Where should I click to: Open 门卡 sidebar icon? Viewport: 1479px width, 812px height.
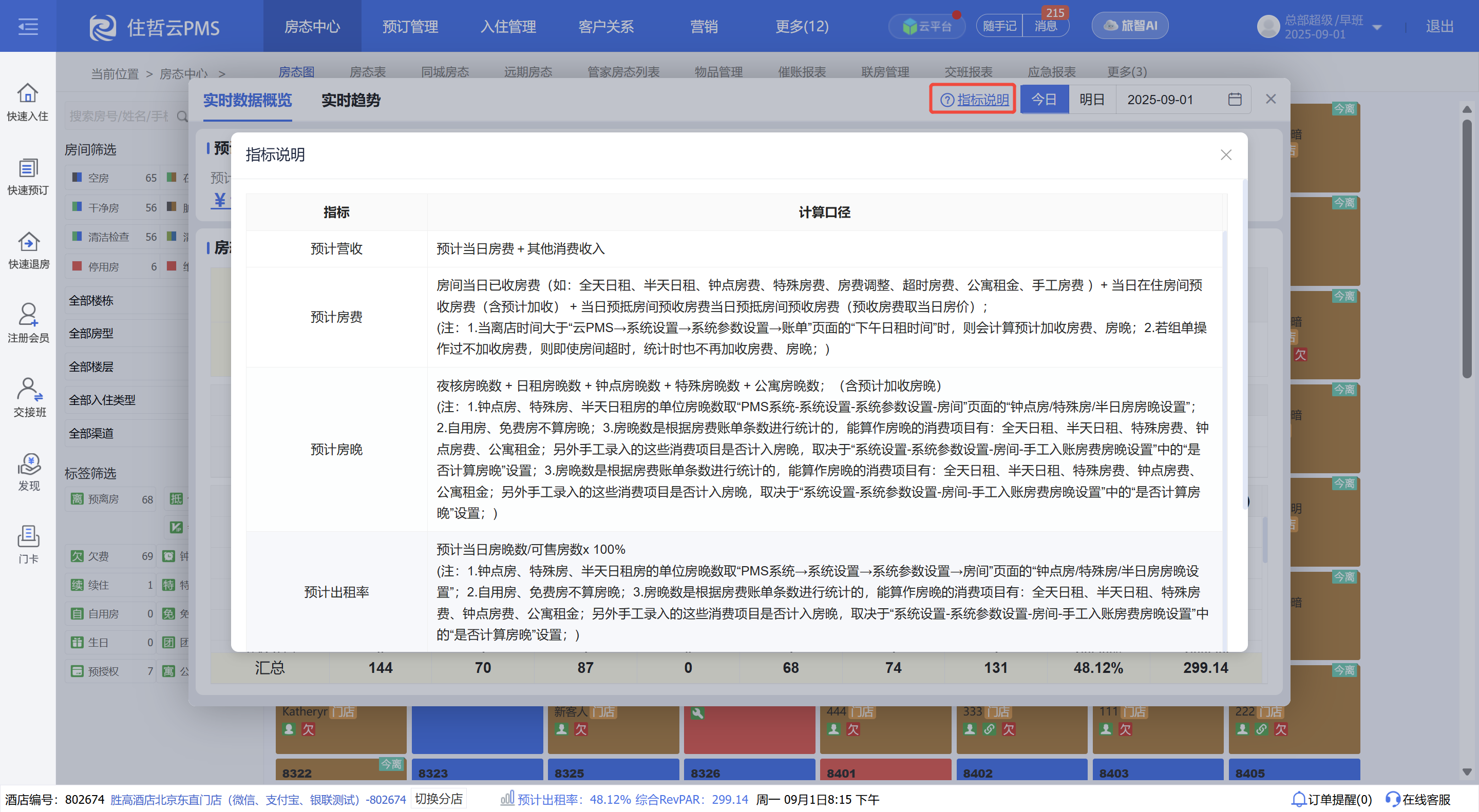coord(28,536)
